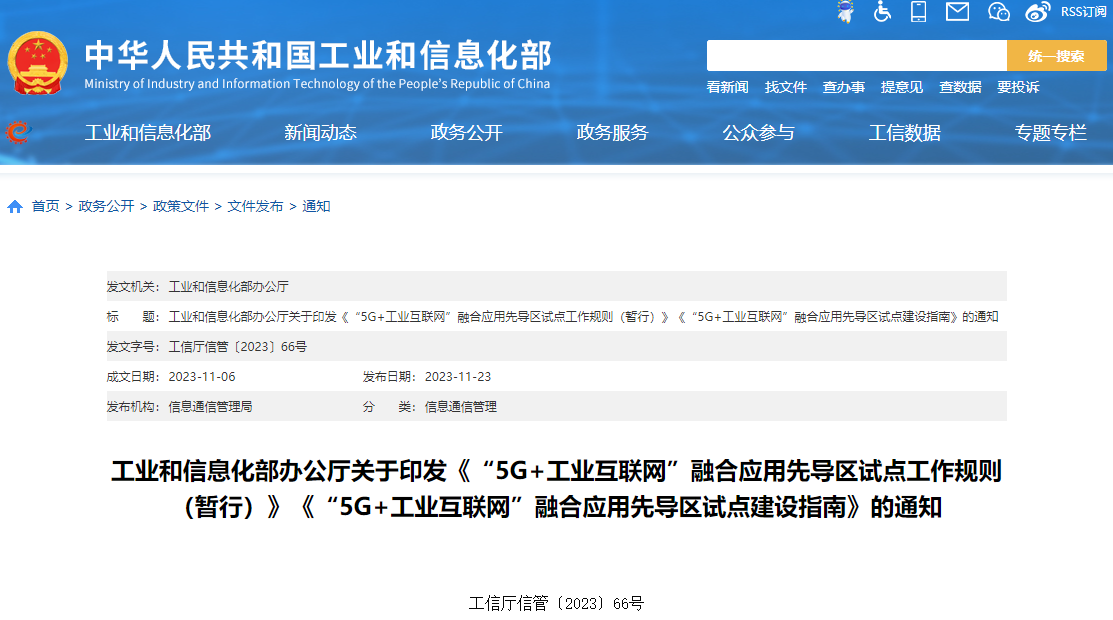
Task: Click the envelope mail icon
Action: [957, 11]
